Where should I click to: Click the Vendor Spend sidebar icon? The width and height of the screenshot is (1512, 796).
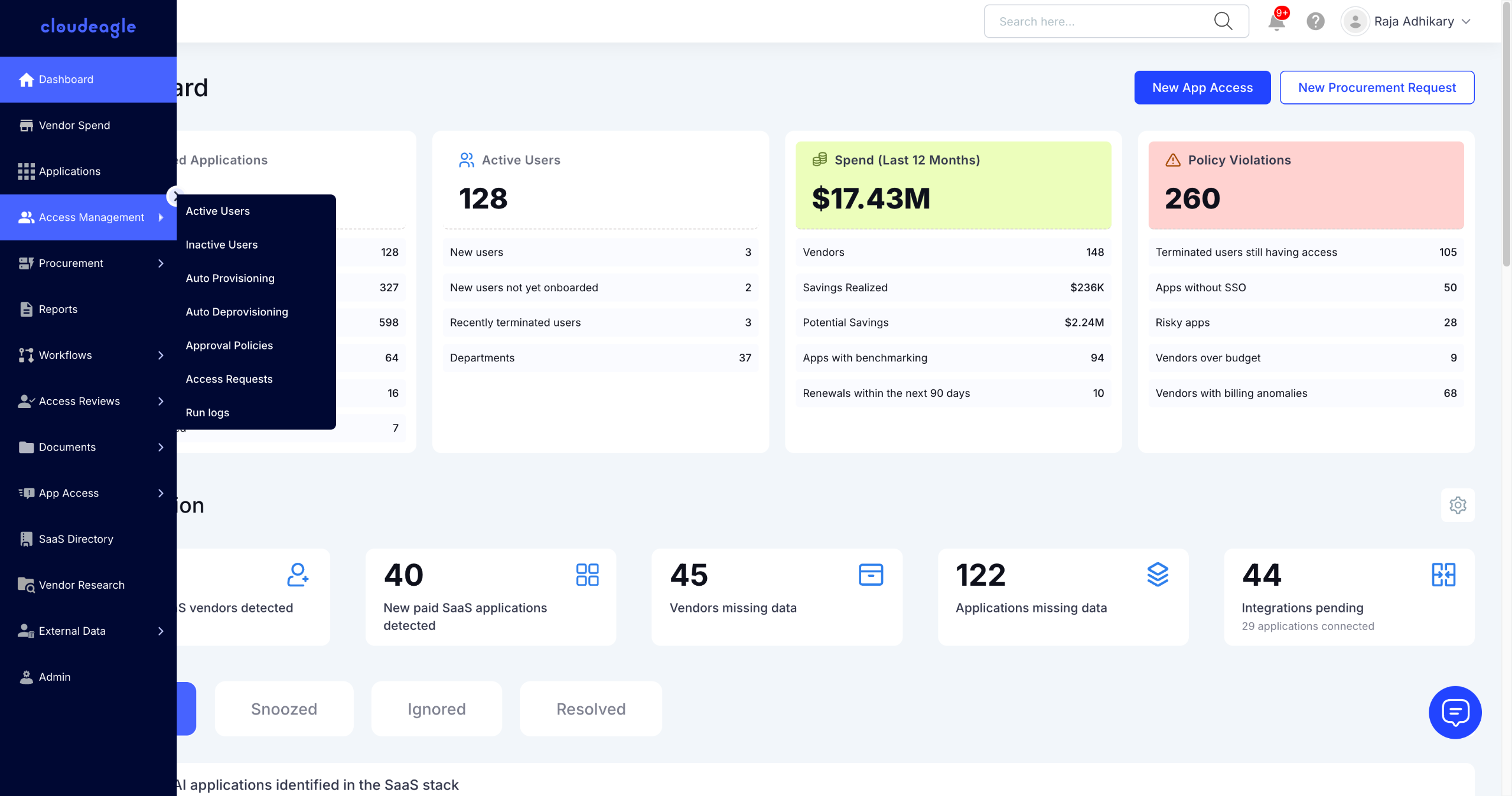pos(26,125)
